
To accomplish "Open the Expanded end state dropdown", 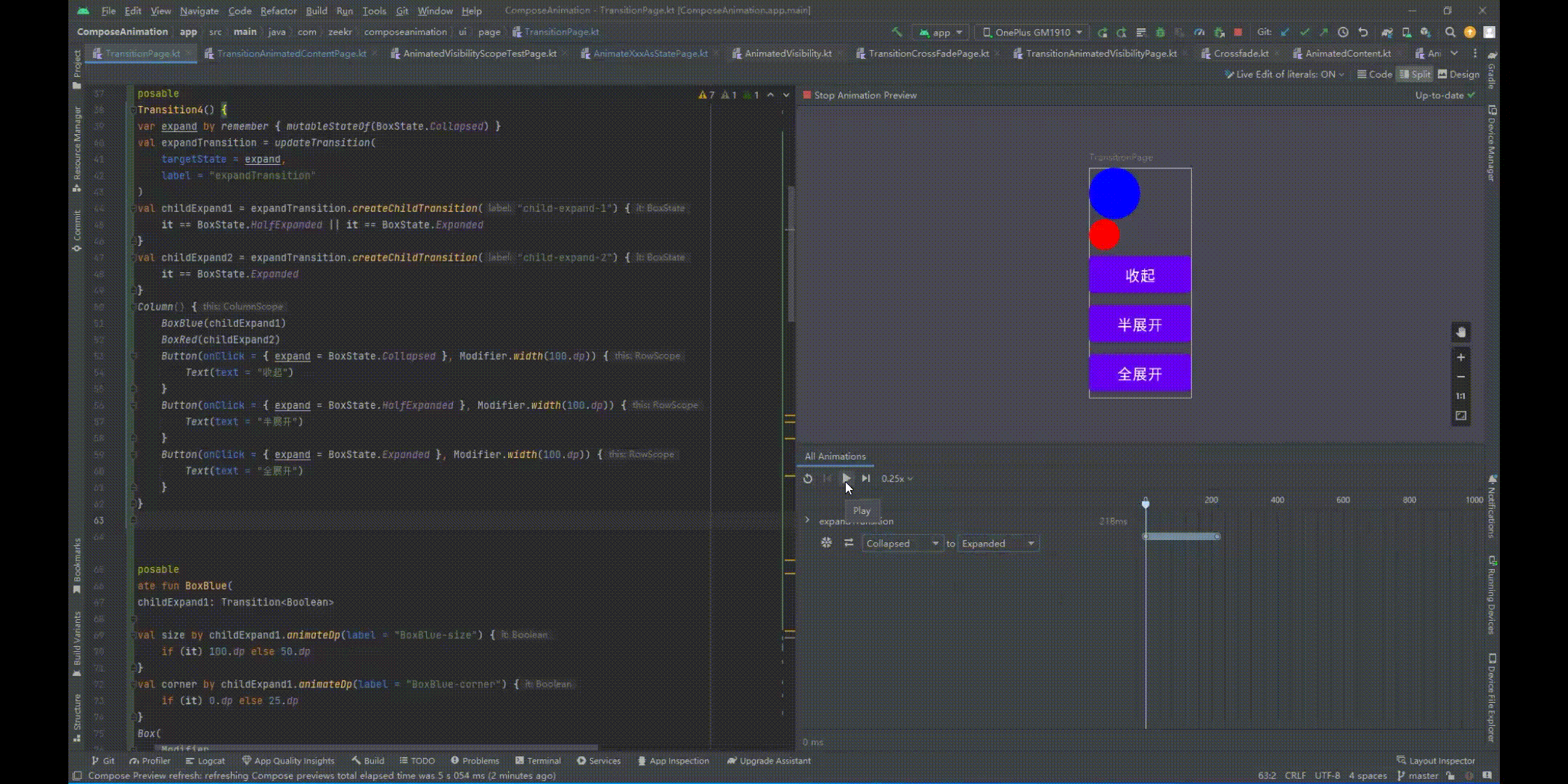I will click(998, 543).
